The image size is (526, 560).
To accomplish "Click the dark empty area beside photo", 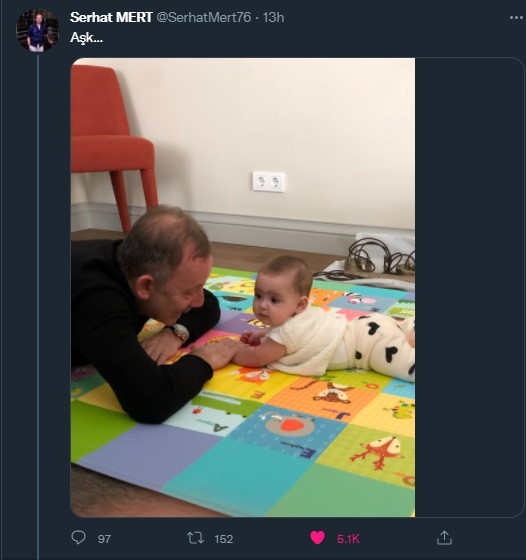I will click(469, 287).
